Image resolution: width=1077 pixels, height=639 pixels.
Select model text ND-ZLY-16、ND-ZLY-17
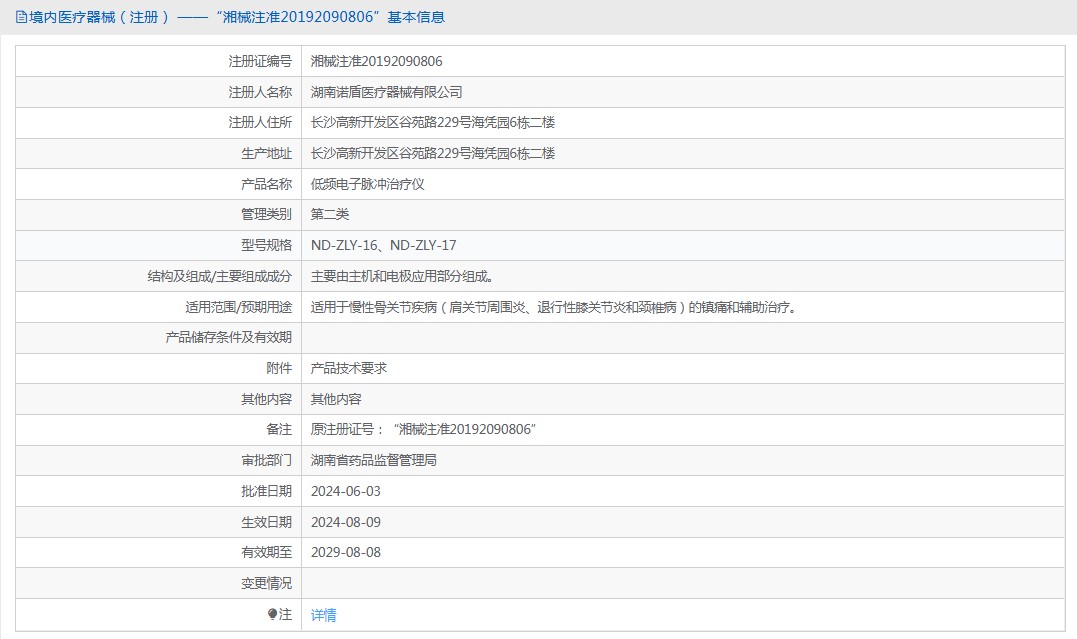point(383,245)
